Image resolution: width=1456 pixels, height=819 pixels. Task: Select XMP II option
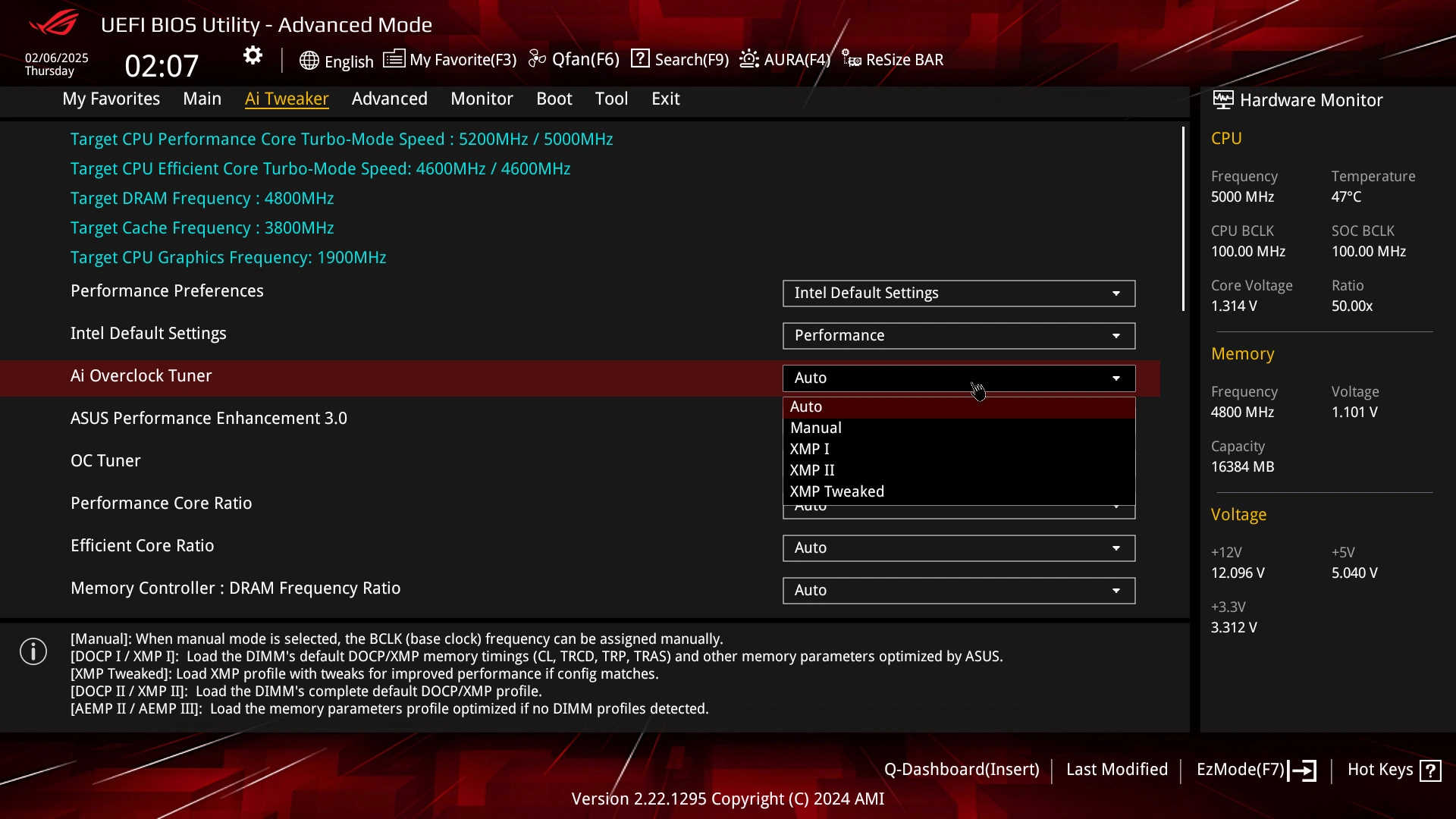pos(959,471)
